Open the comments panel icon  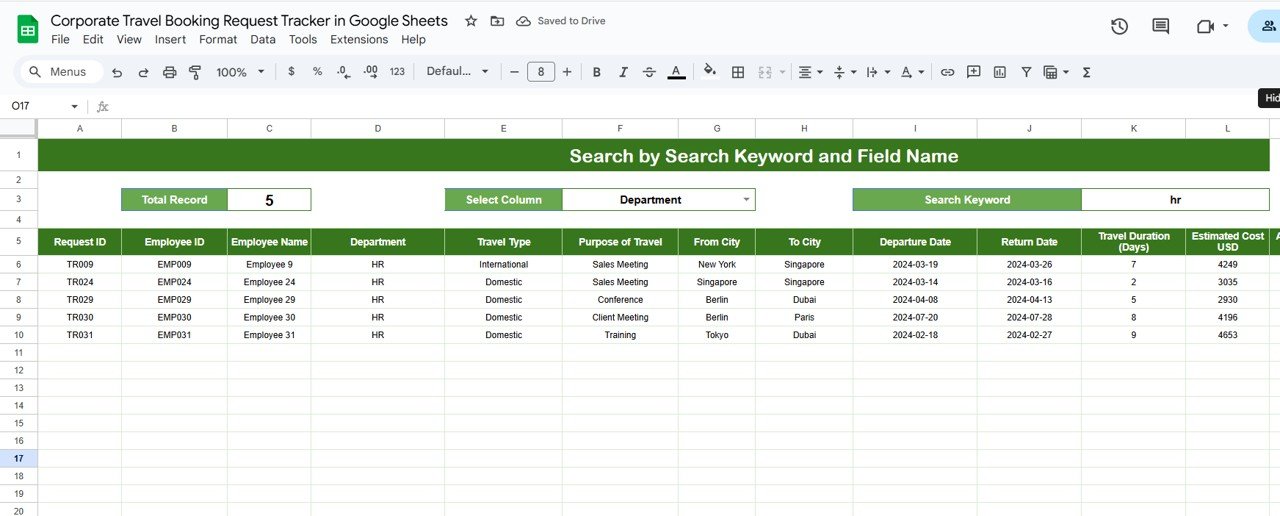click(x=1160, y=27)
